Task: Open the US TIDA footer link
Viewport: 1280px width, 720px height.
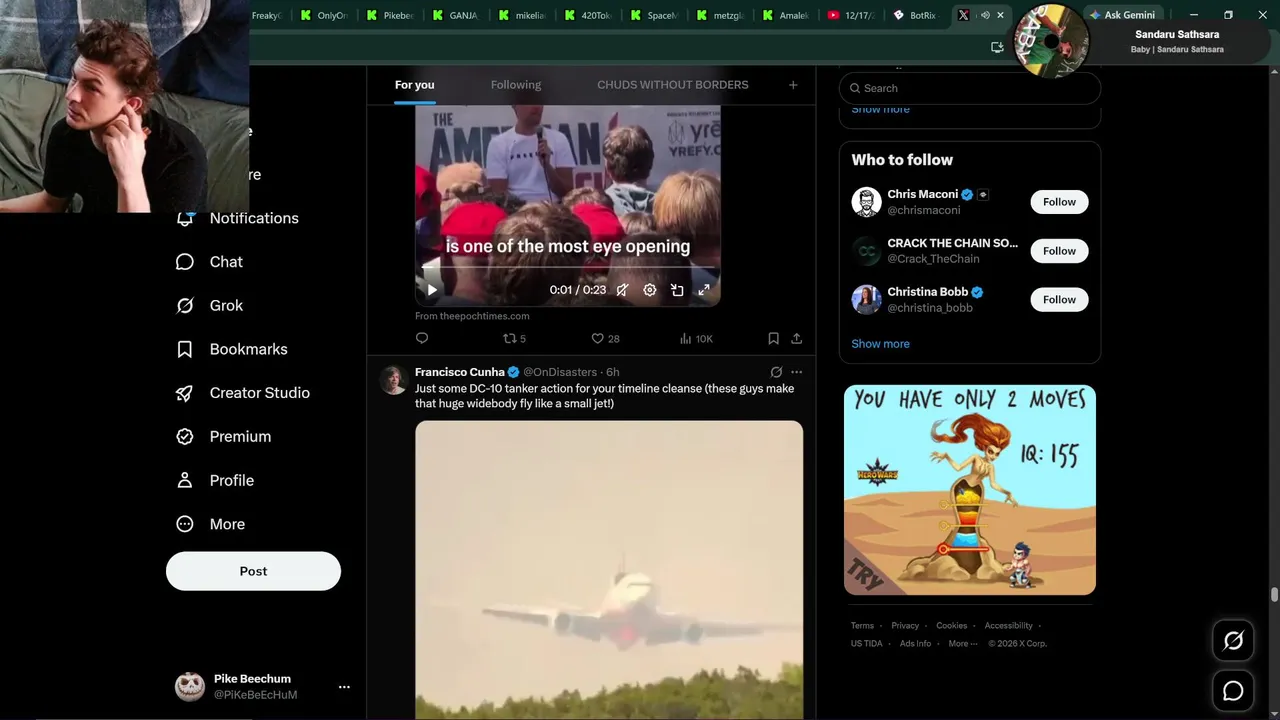Action: pyautogui.click(x=867, y=643)
